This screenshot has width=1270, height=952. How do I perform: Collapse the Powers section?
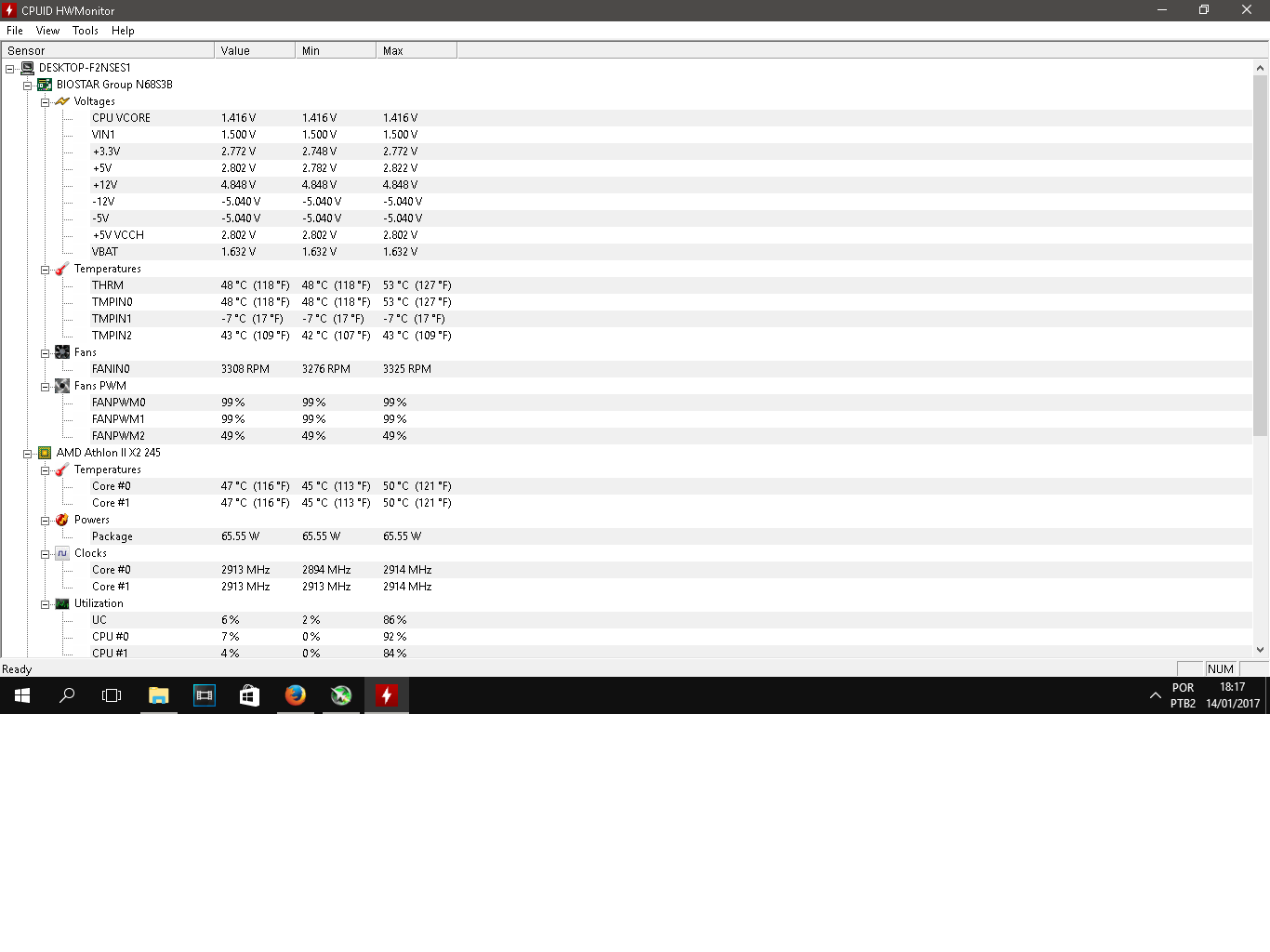tap(45, 521)
